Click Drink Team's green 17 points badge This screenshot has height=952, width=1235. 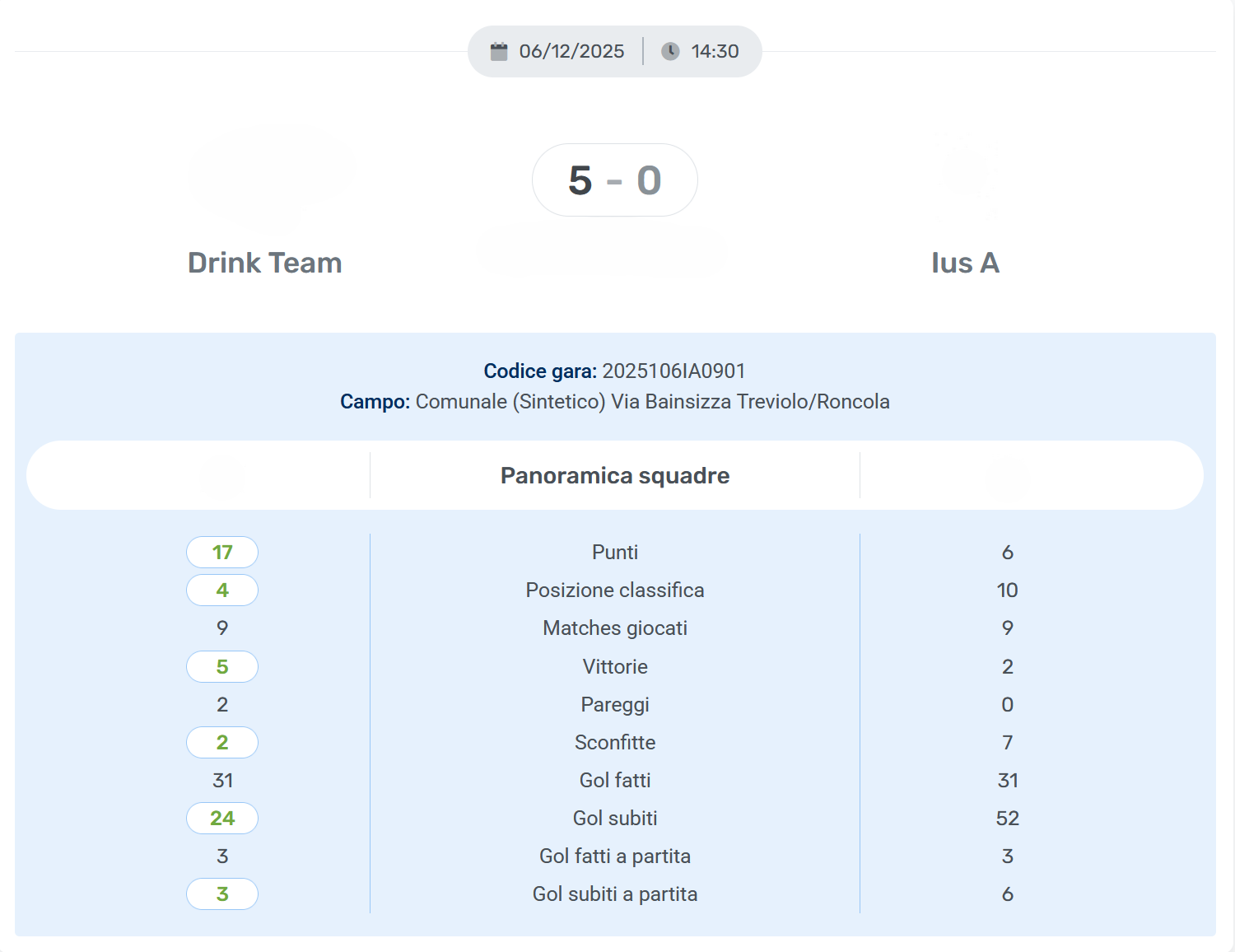coord(222,553)
